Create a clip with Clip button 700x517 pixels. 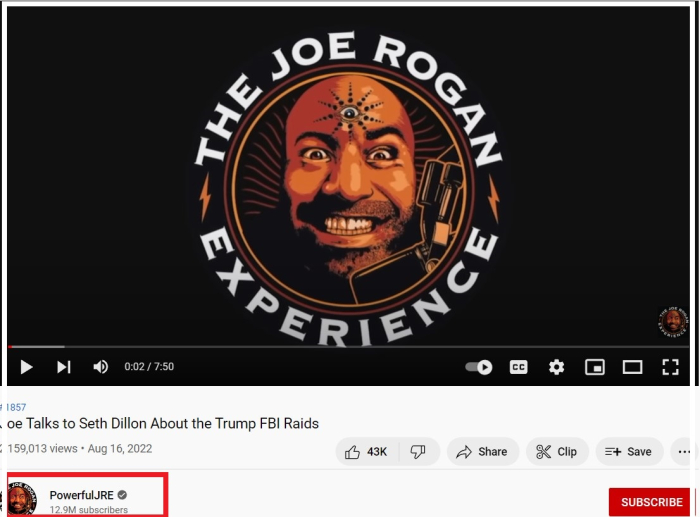tap(557, 452)
